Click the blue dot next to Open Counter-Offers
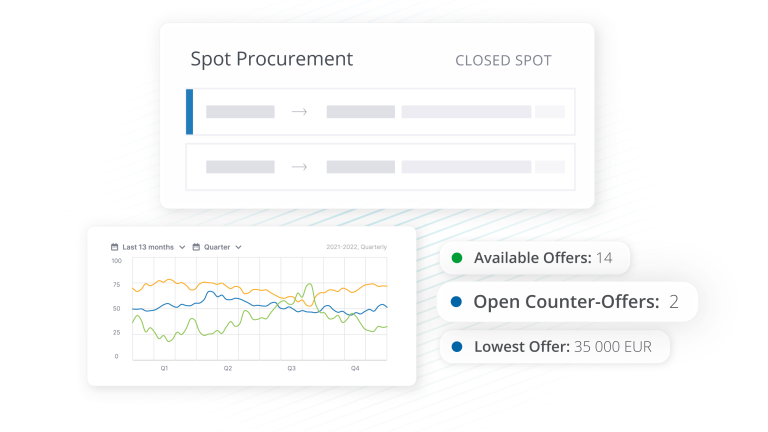Image resolution: width=768 pixels, height=432 pixels. pyautogui.click(x=456, y=301)
